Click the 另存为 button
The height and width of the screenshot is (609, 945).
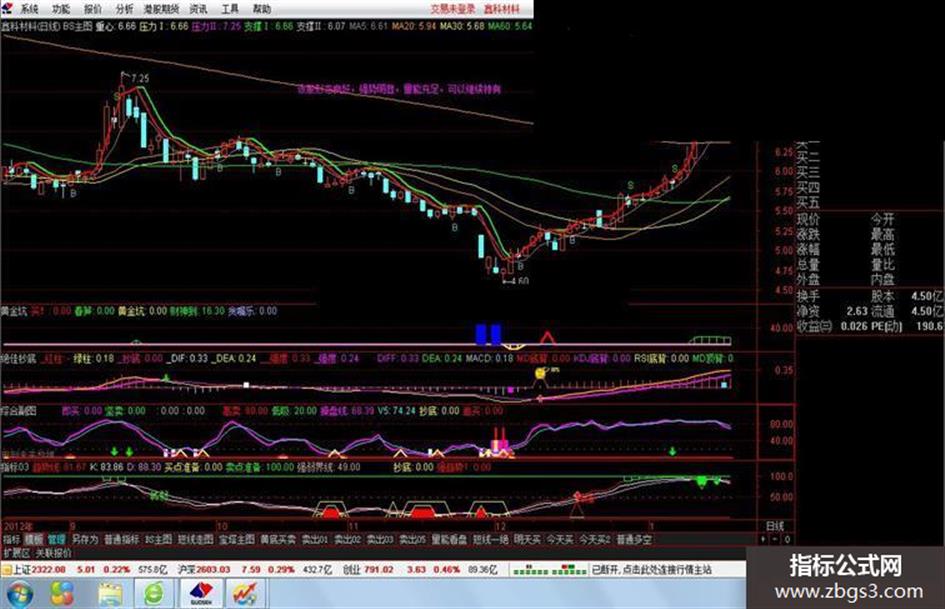[x=84, y=539]
